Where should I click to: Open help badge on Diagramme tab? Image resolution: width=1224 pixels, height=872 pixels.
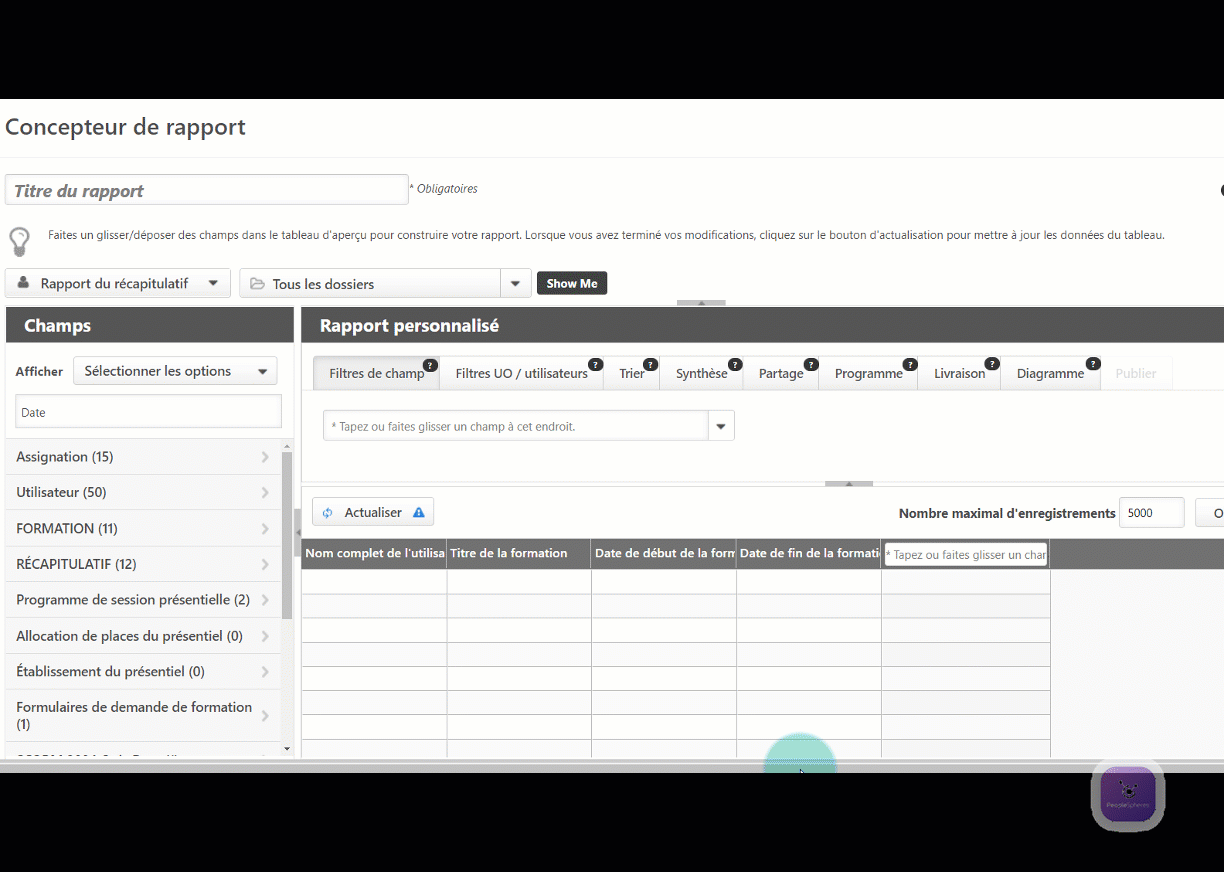[1093, 365]
